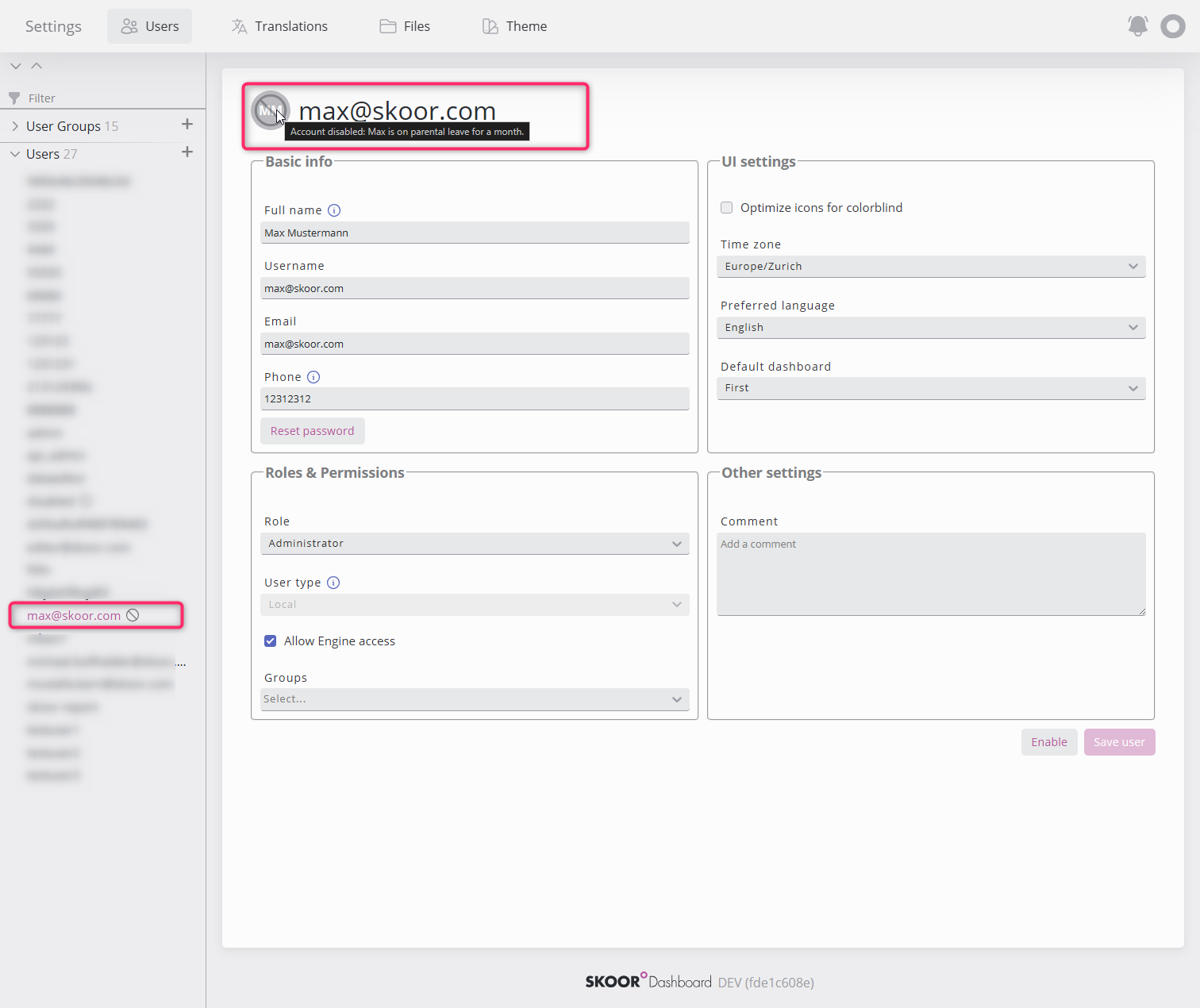Click the Enable button
Image resolution: width=1200 pixels, height=1008 pixels.
[x=1048, y=742]
